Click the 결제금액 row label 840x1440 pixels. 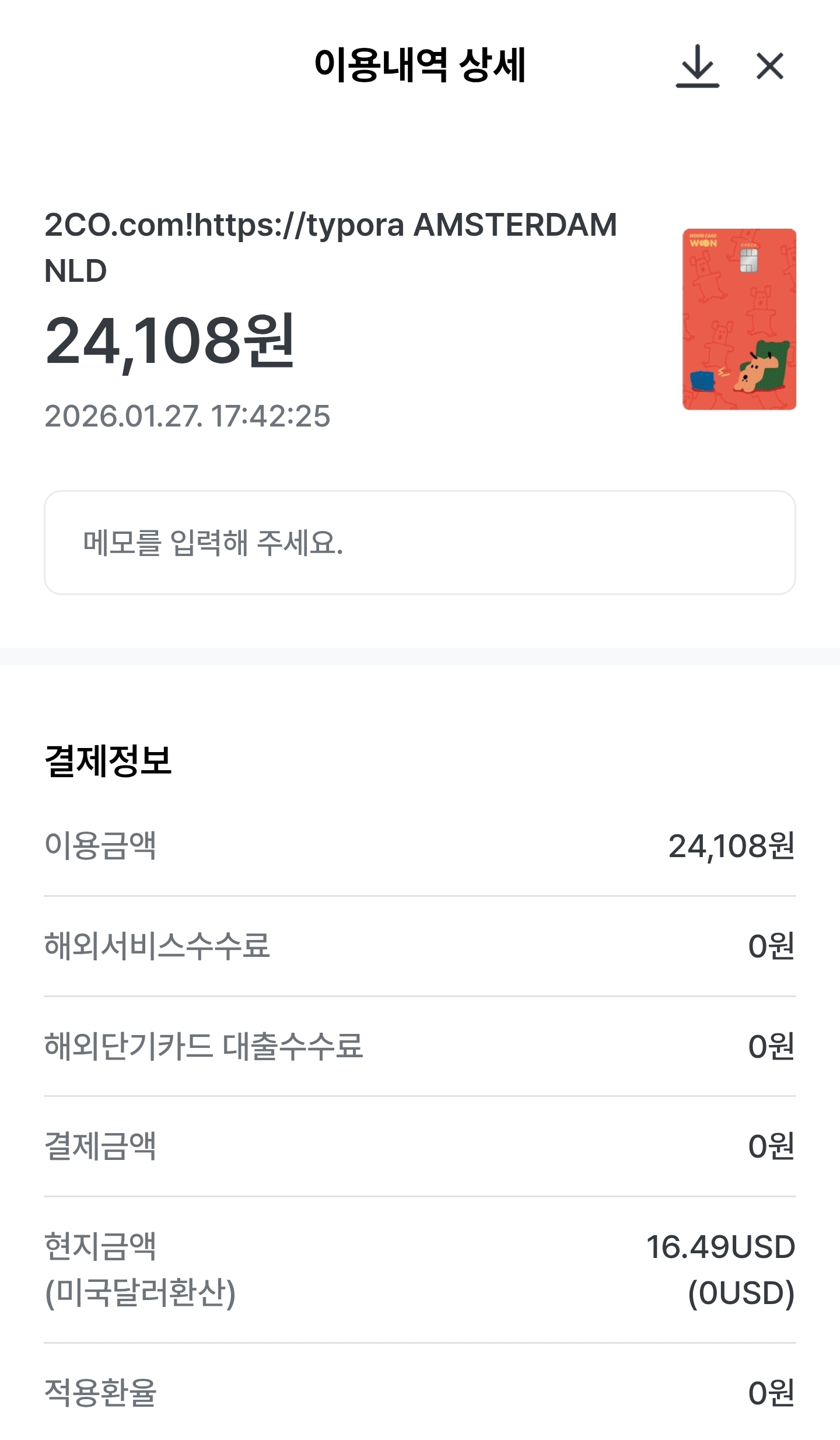click(x=100, y=1146)
